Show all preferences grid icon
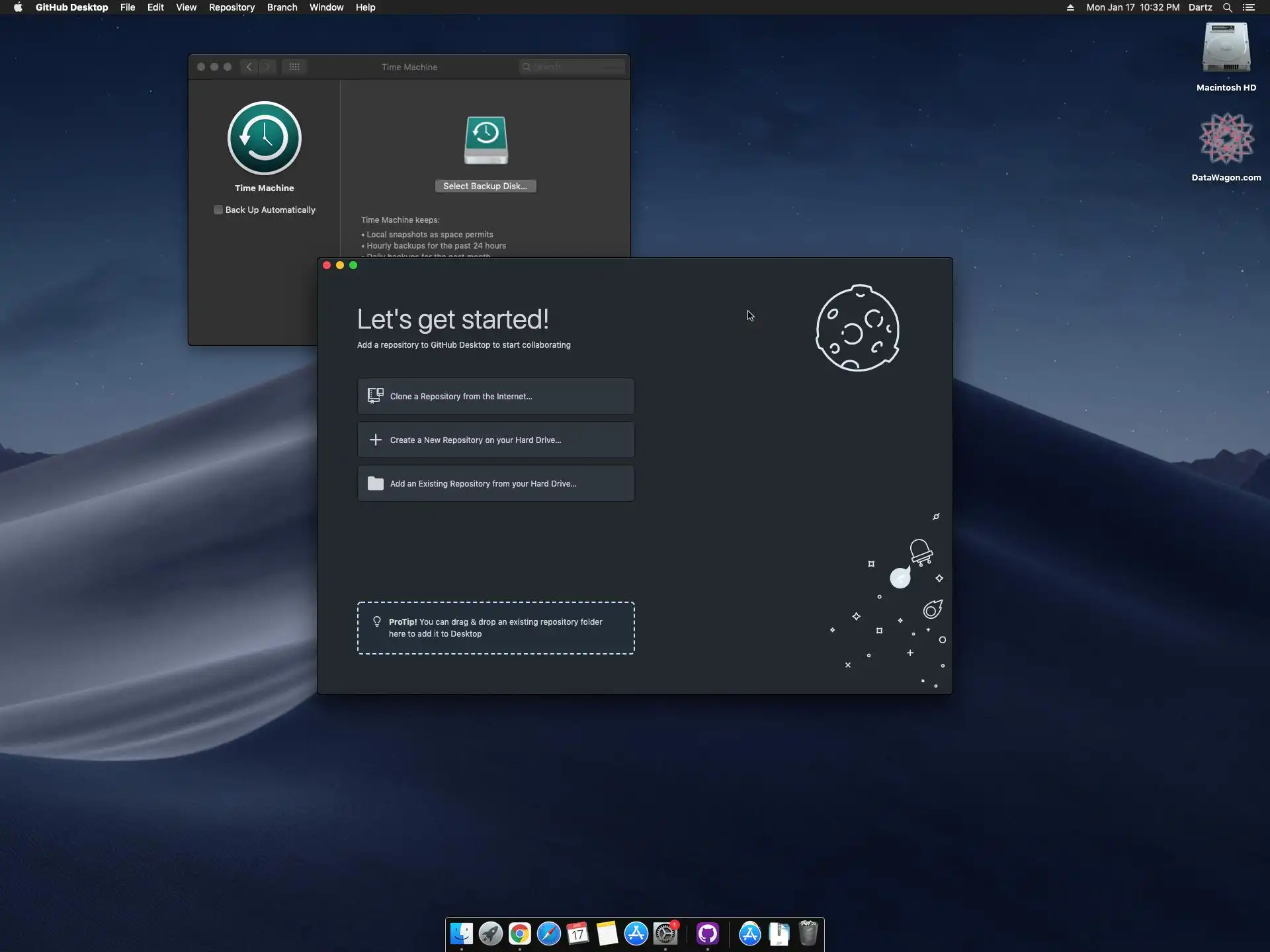1270x952 pixels. tap(294, 67)
